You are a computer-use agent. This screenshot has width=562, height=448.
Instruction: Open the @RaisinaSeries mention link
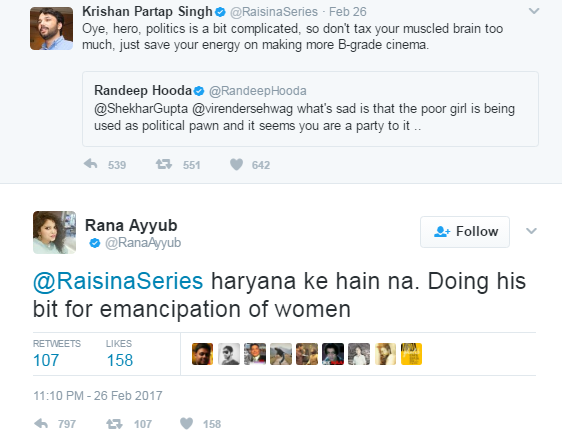(118, 281)
